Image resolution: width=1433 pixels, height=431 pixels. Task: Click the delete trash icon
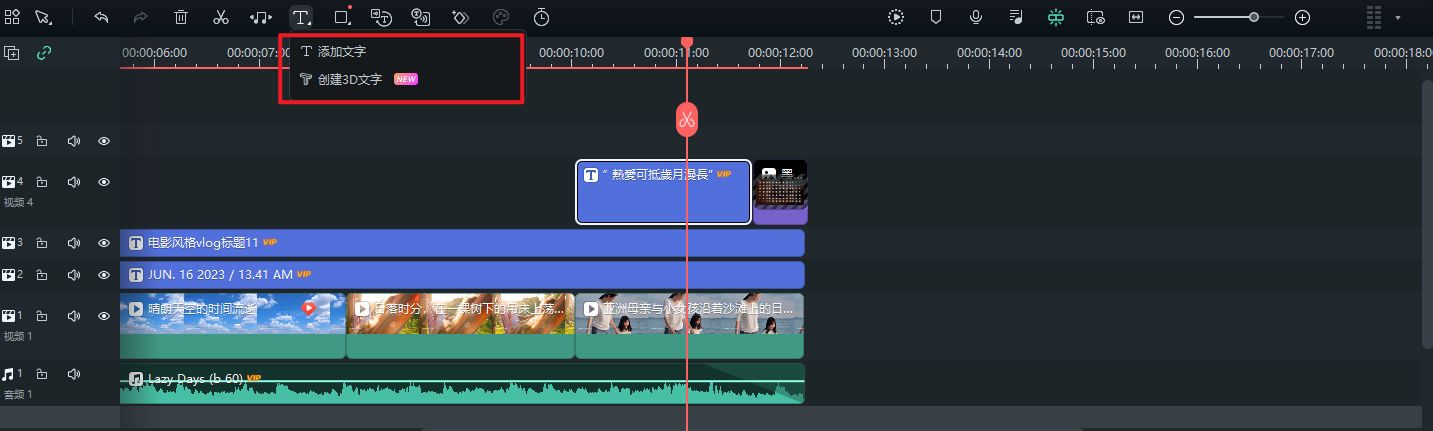(x=181, y=17)
